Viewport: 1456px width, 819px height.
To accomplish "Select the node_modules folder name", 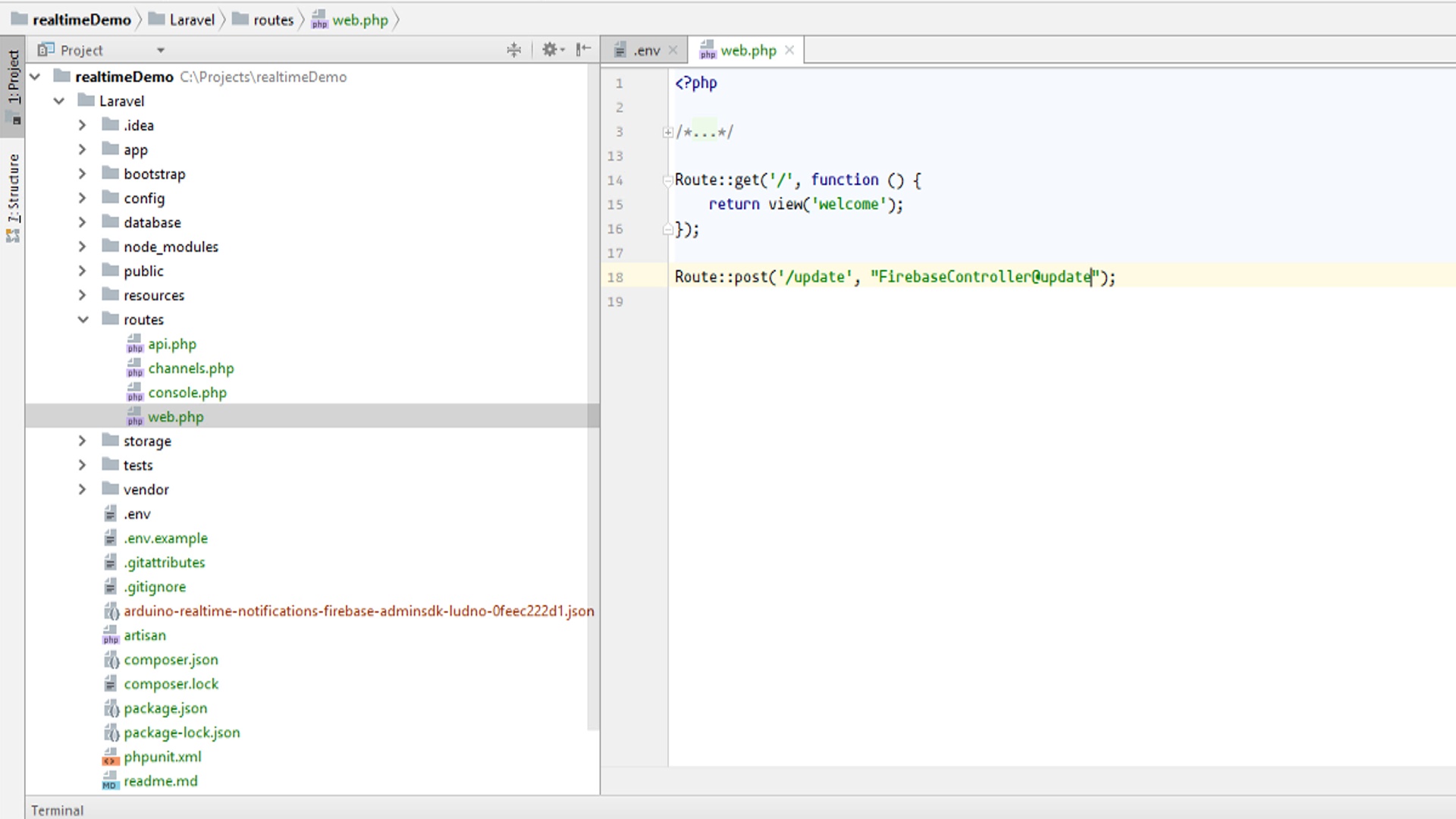I will click(171, 246).
